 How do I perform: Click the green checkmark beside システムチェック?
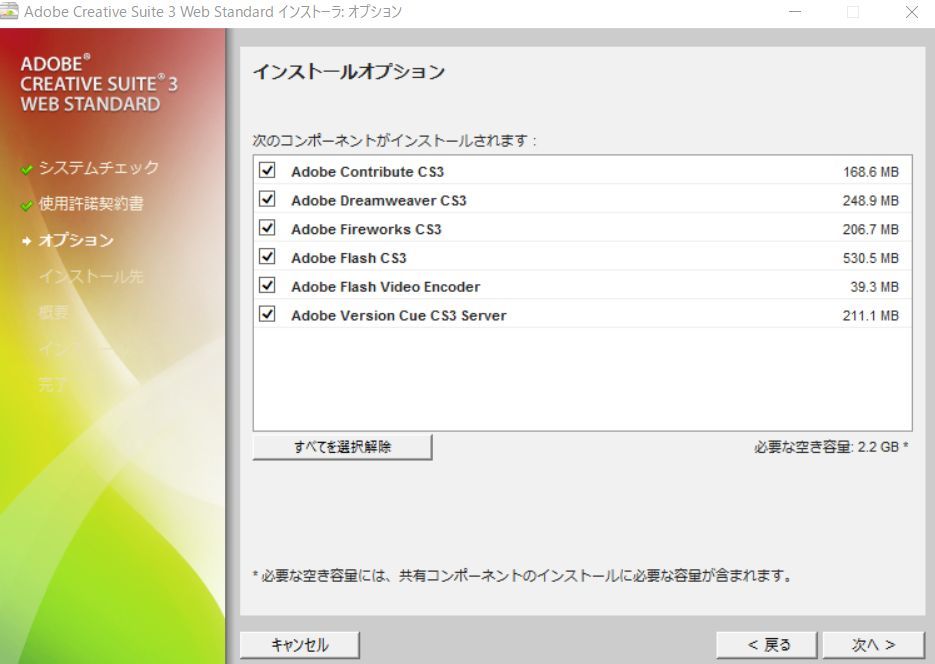click(x=26, y=170)
